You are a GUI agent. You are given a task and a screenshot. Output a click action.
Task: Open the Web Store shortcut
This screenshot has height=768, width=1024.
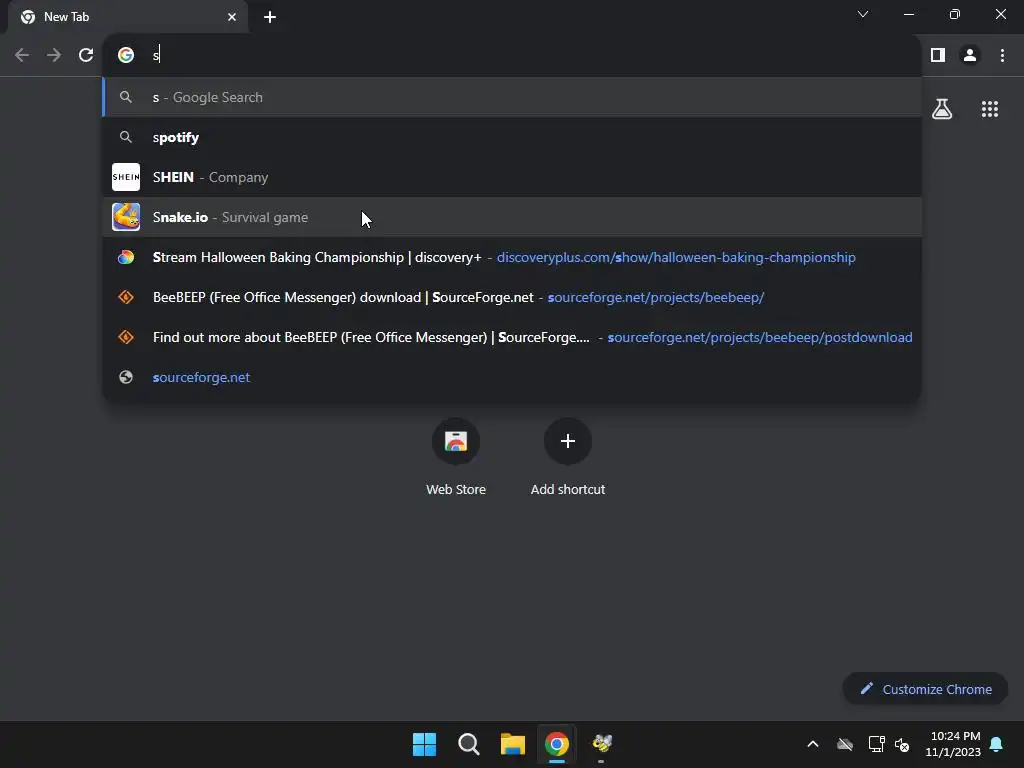(x=456, y=456)
